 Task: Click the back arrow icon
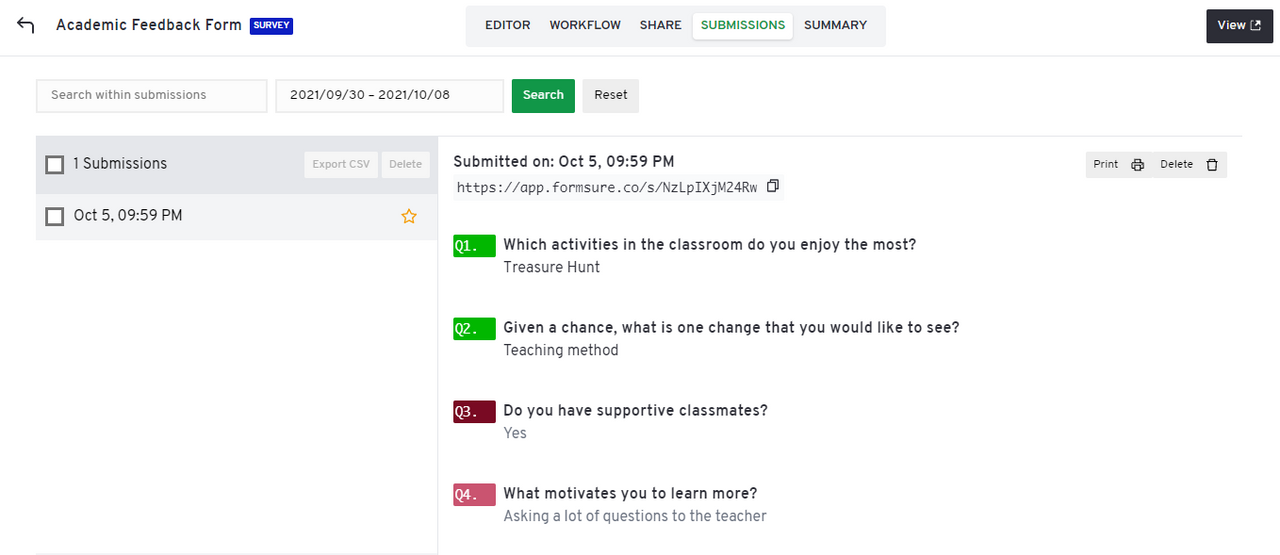25,25
